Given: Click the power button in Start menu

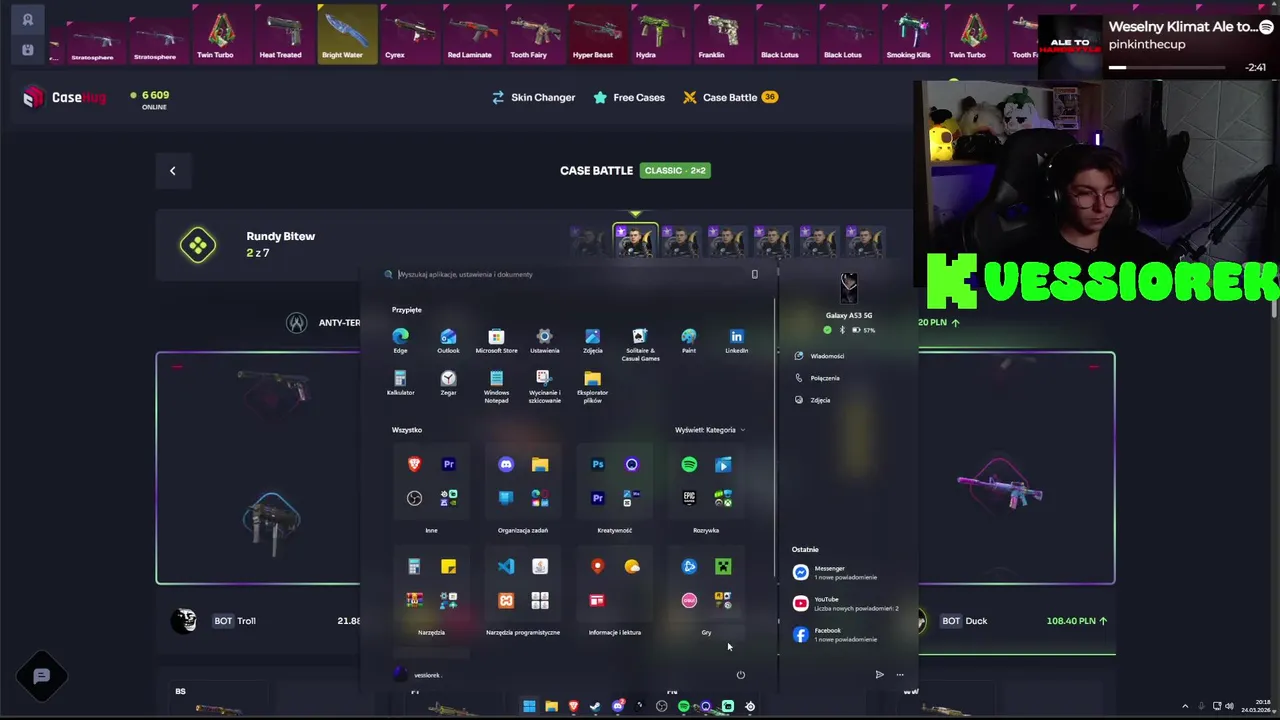Looking at the screenshot, I should pyautogui.click(x=741, y=675).
